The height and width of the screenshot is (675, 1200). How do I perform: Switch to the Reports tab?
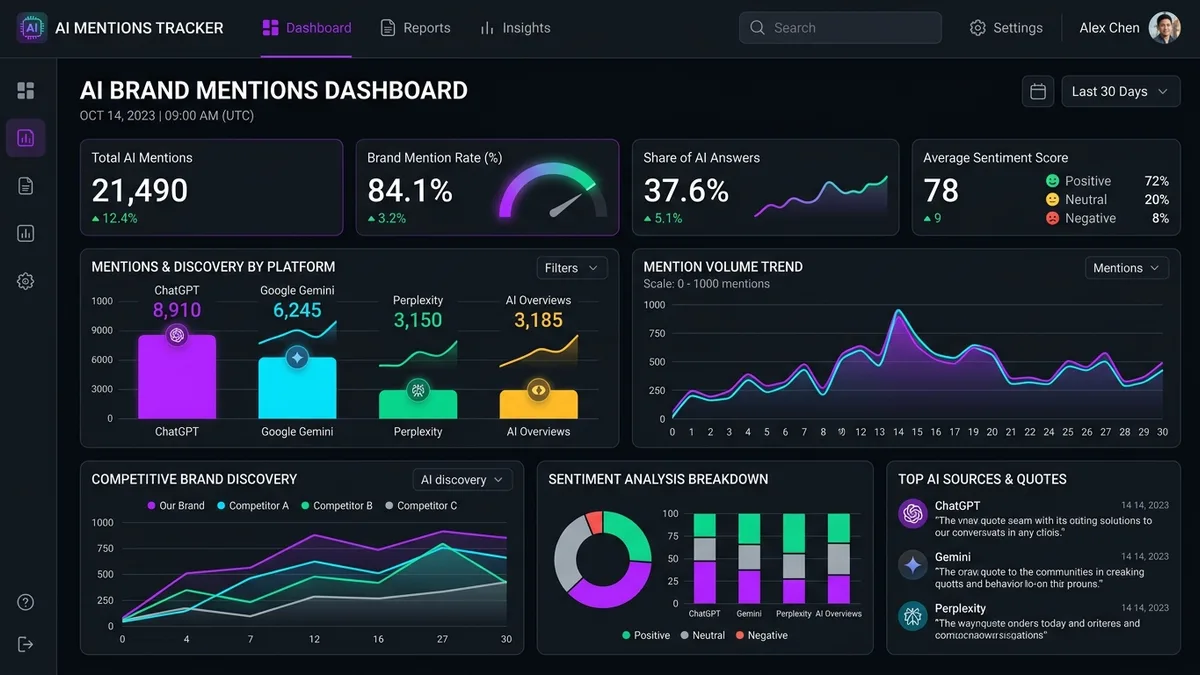(x=415, y=28)
